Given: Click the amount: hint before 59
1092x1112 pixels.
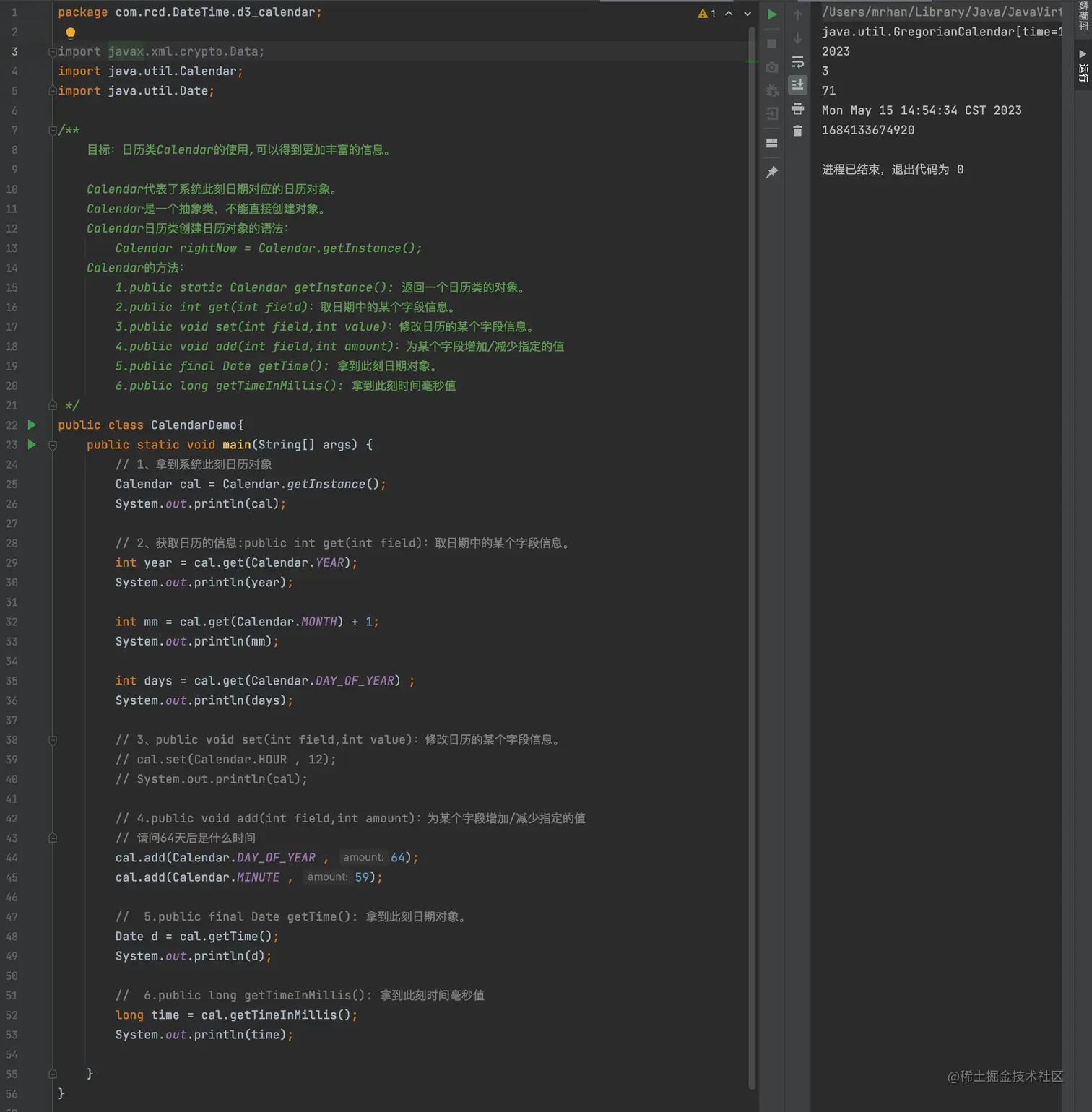Looking at the screenshot, I should [328, 877].
